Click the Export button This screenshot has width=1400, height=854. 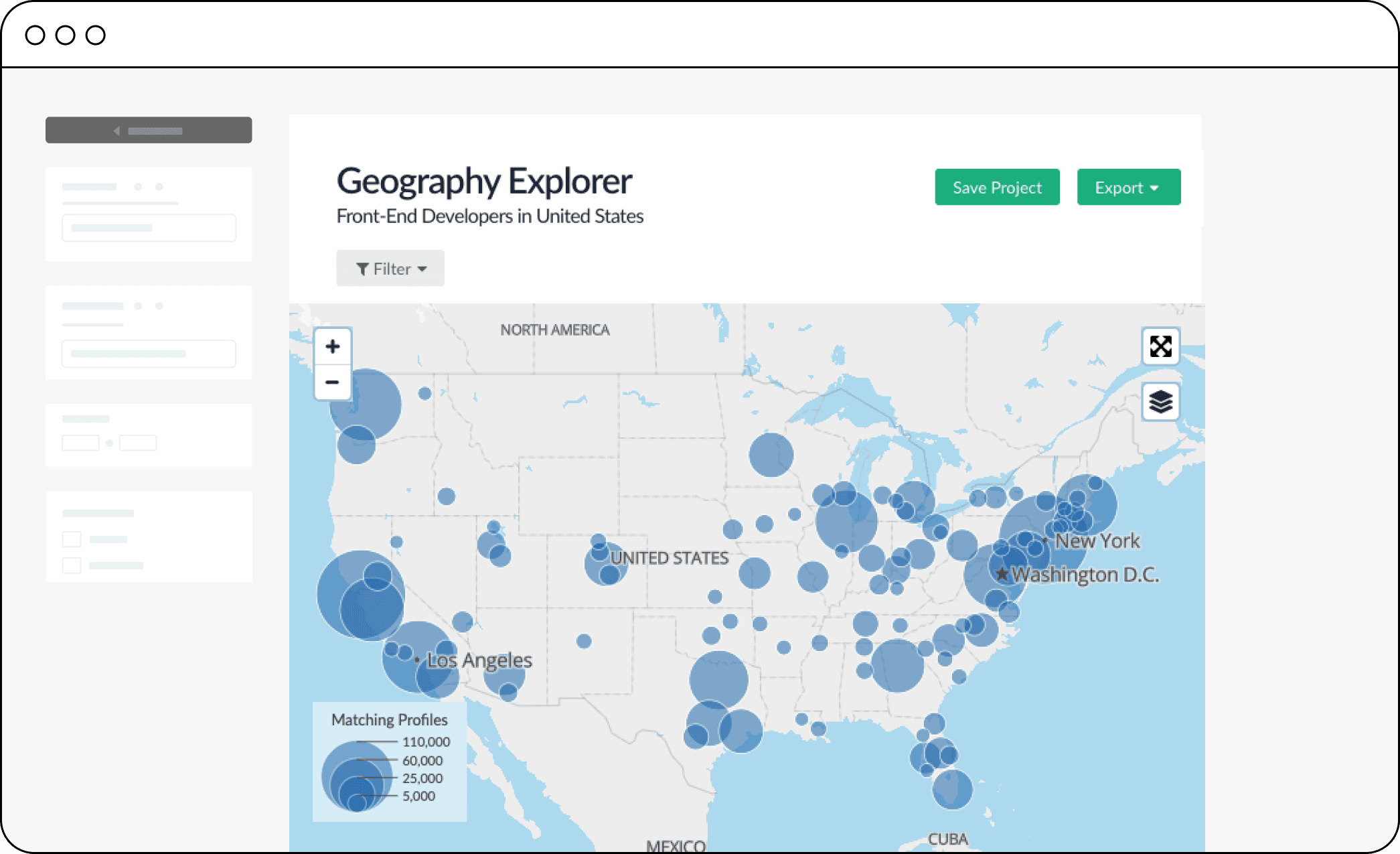[x=1128, y=187]
